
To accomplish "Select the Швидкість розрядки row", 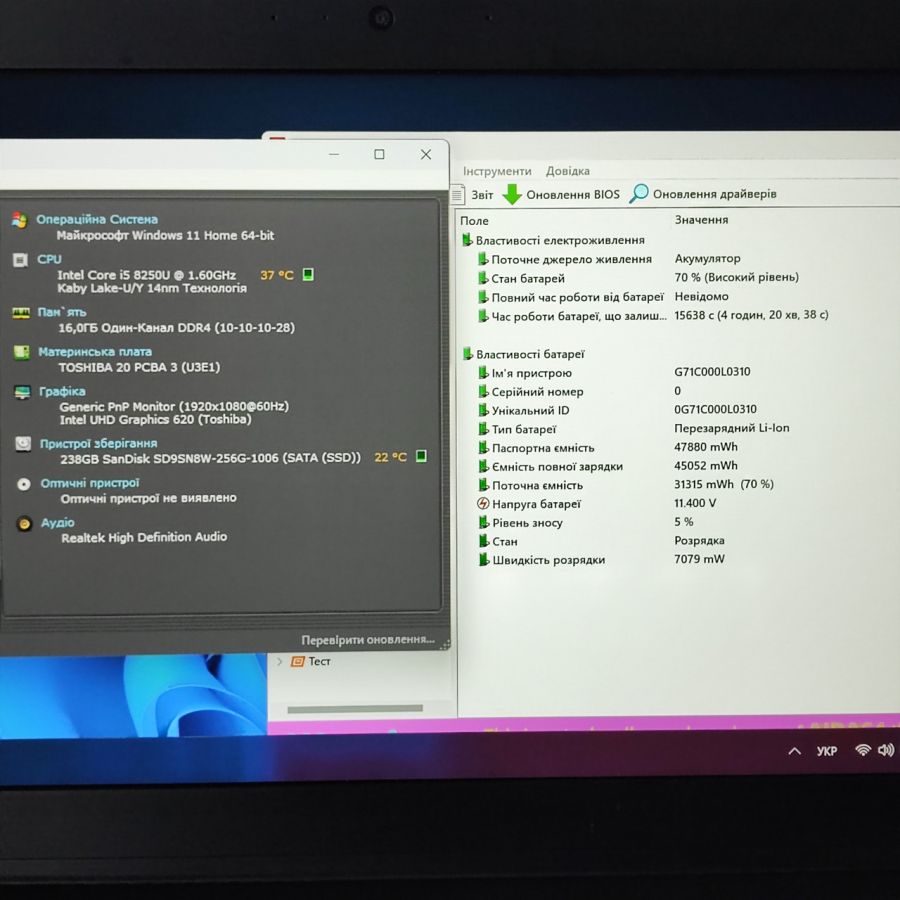I will pos(602,560).
